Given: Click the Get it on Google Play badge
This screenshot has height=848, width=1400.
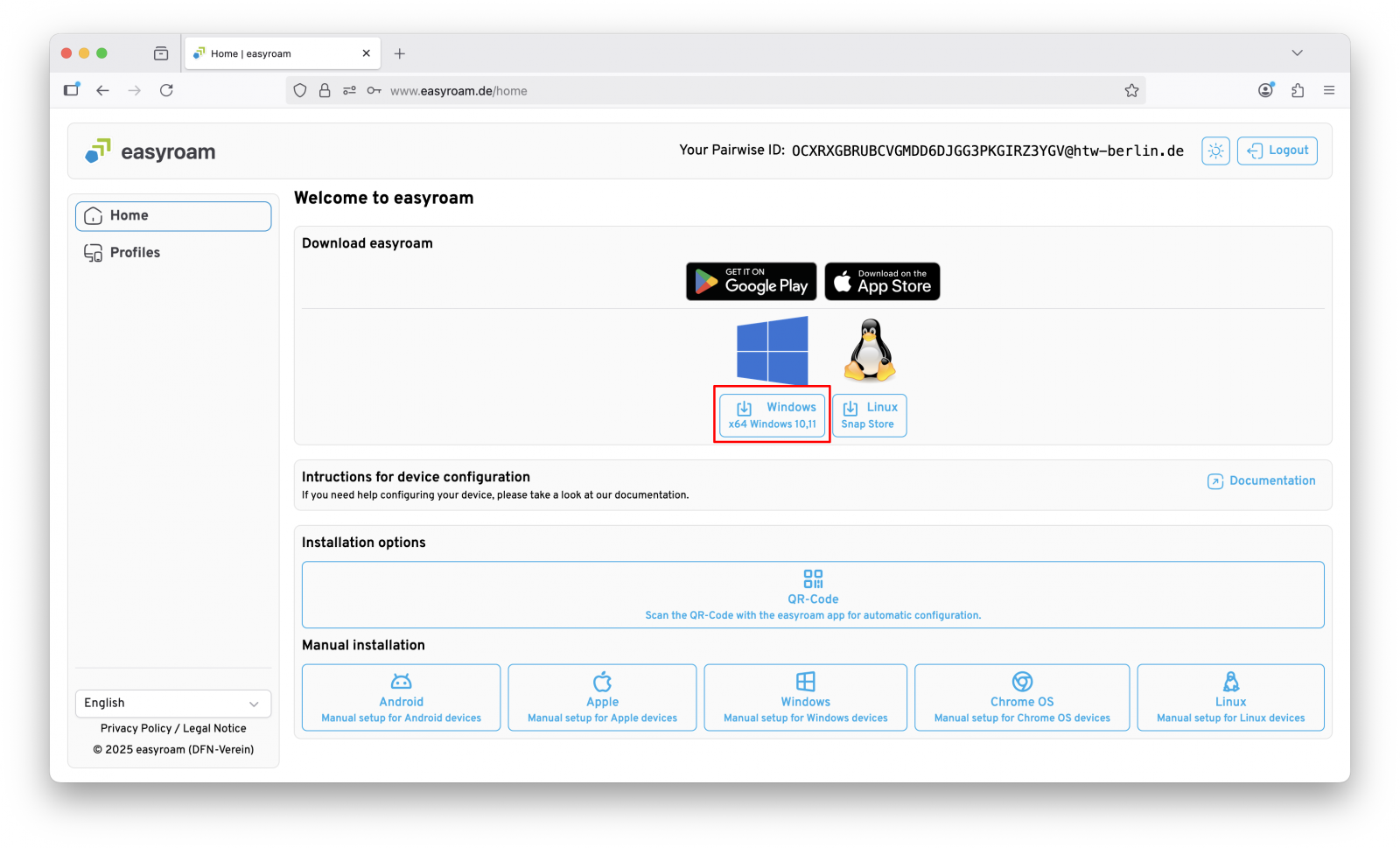Looking at the screenshot, I should click(751, 282).
